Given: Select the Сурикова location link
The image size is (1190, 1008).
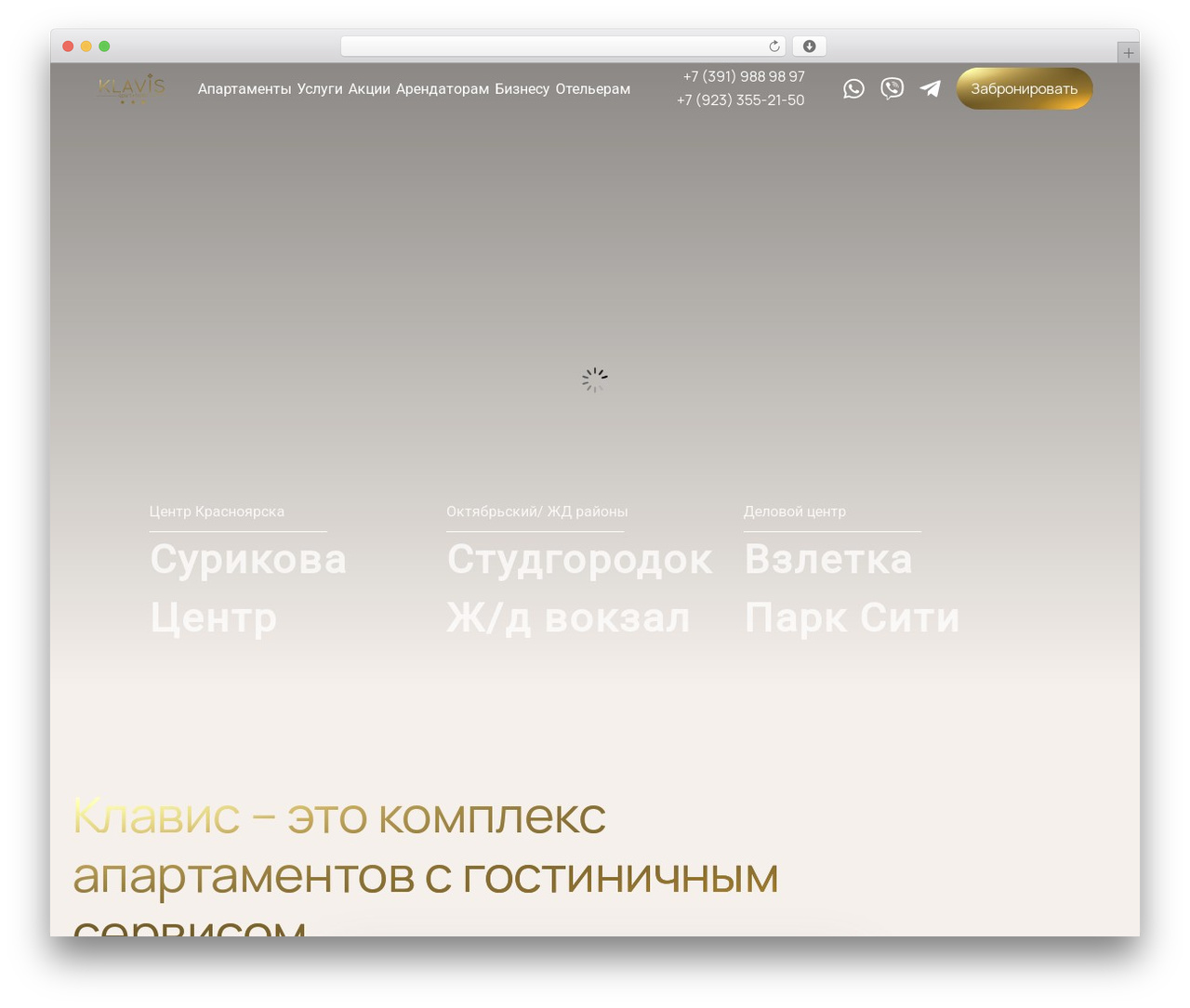Looking at the screenshot, I should tap(248, 560).
